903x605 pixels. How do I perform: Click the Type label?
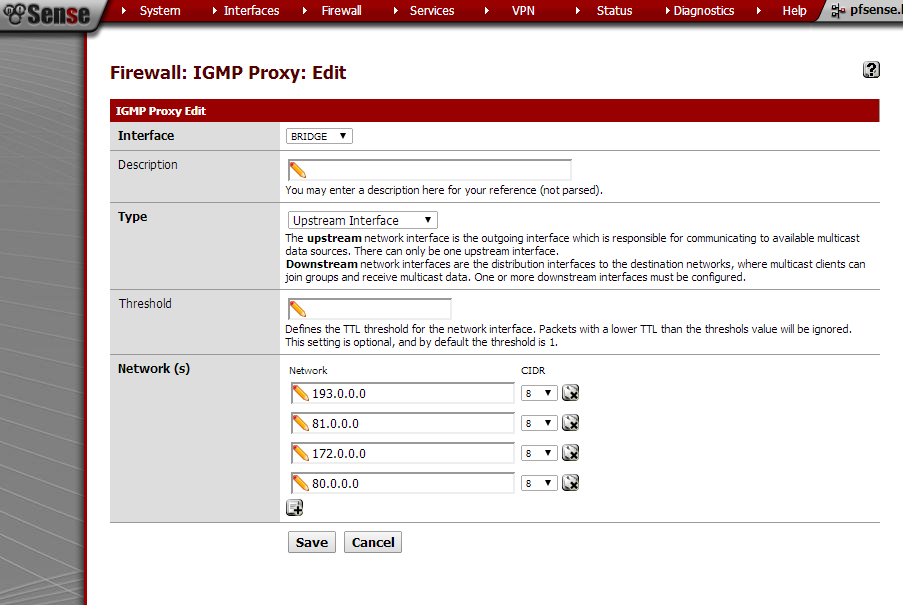pos(132,217)
